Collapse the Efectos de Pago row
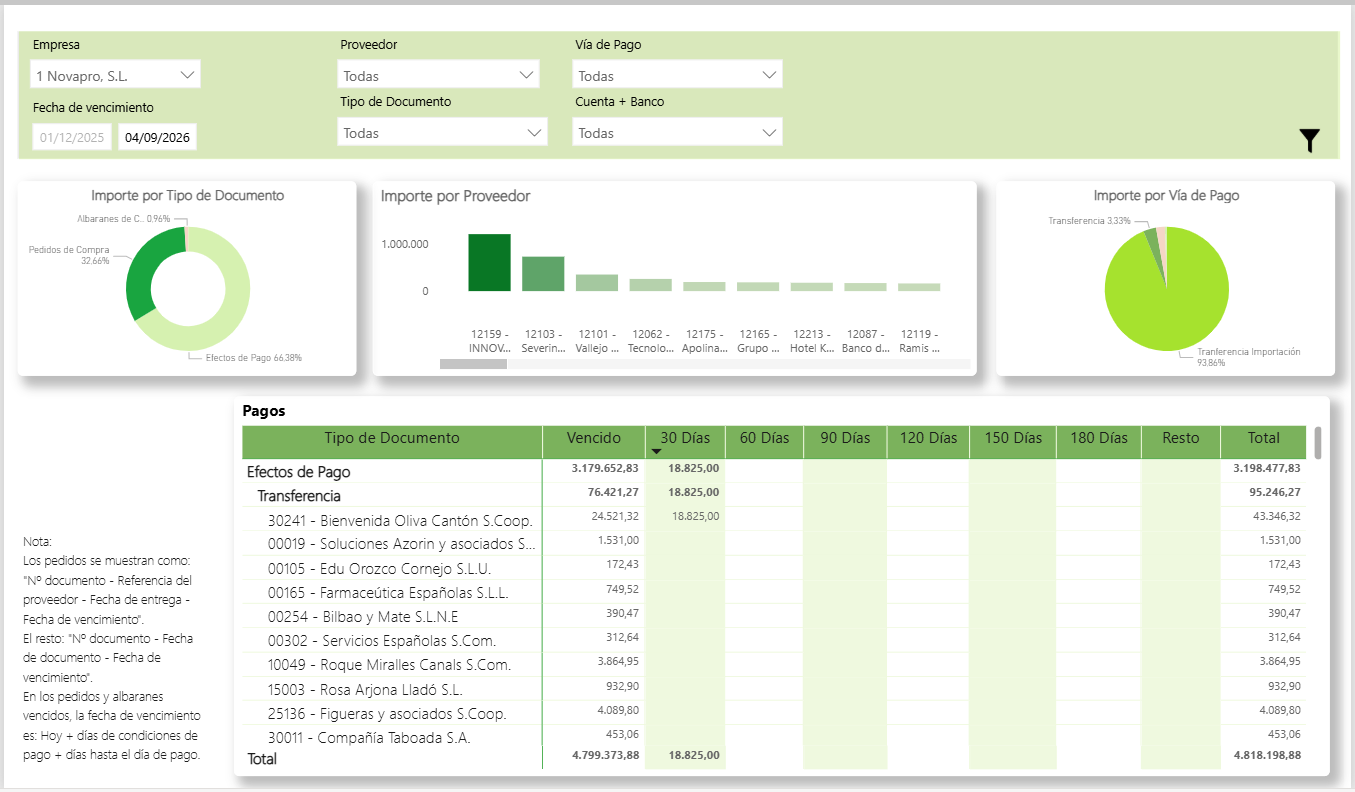This screenshot has height=792, width=1355. pyautogui.click(x=298, y=472)
